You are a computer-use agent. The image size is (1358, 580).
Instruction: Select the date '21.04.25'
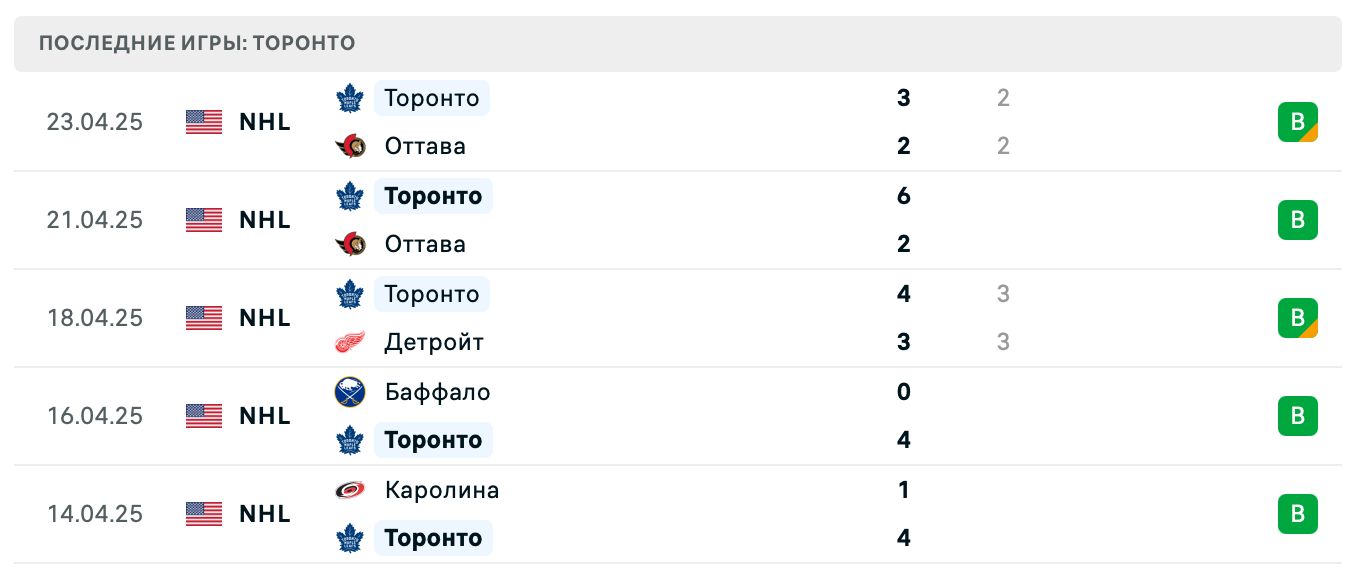[95, 219]
